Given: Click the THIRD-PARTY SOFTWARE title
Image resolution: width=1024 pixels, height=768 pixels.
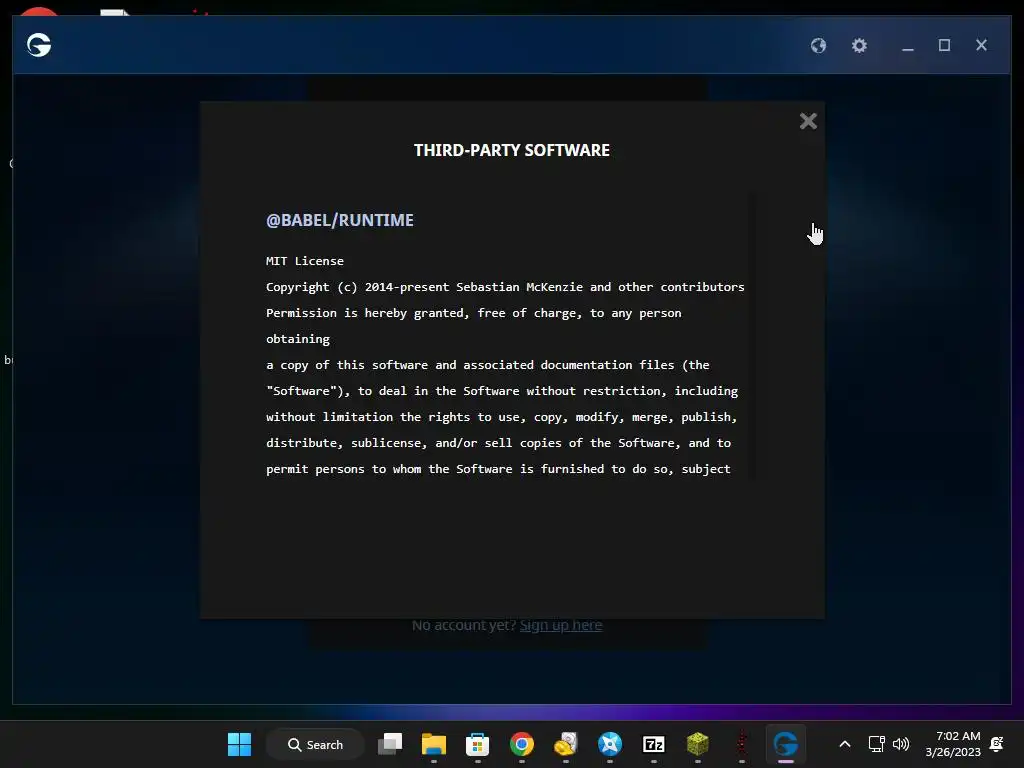Looking at the screenshot, I should point(512,150).
